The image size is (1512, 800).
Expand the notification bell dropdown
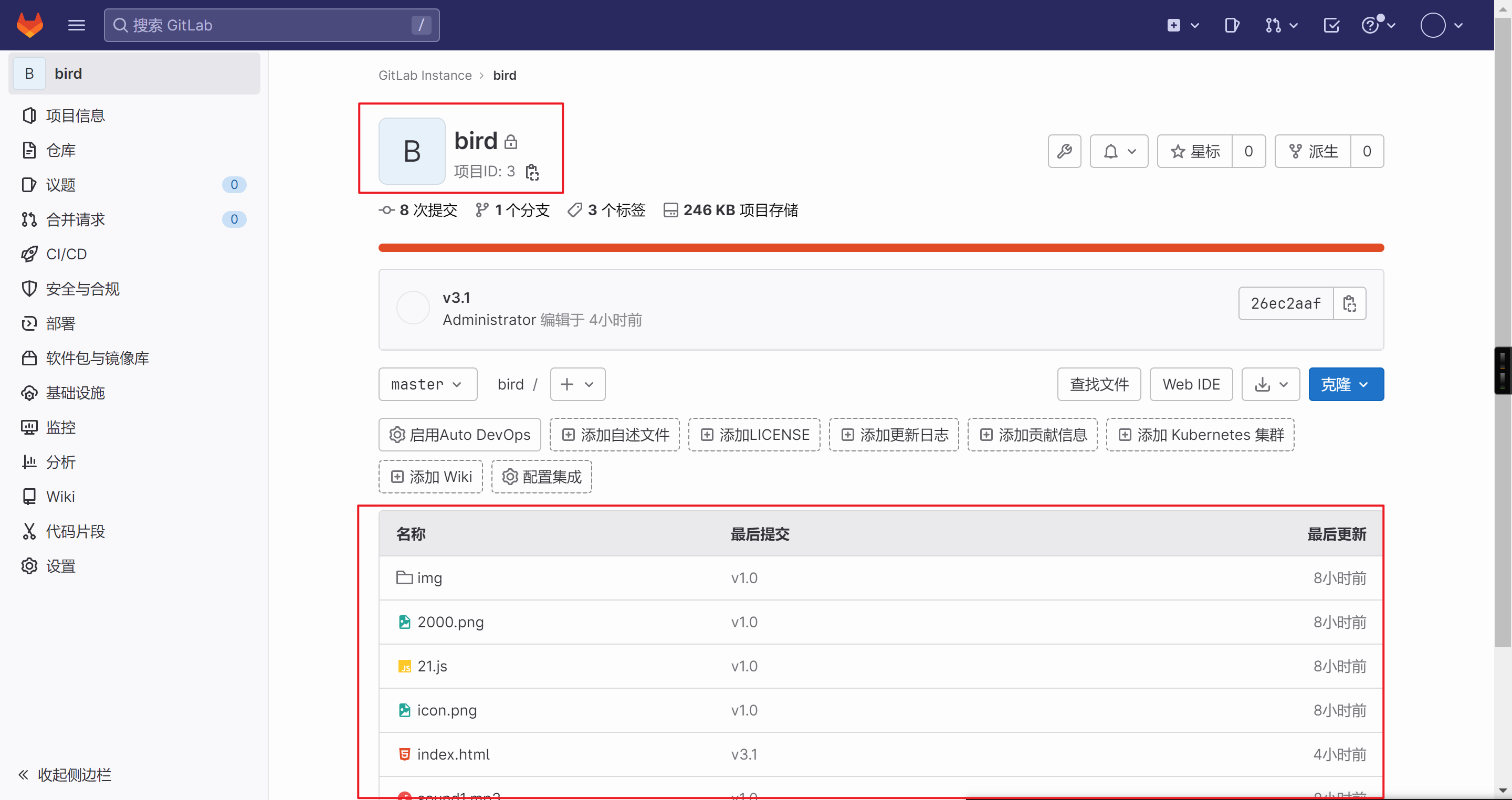(1119, 151)
